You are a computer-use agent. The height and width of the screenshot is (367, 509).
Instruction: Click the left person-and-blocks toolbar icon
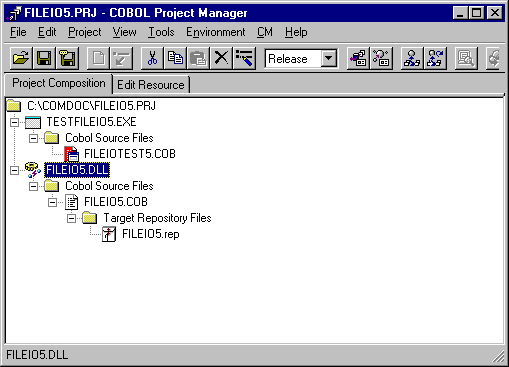[412, 58]
